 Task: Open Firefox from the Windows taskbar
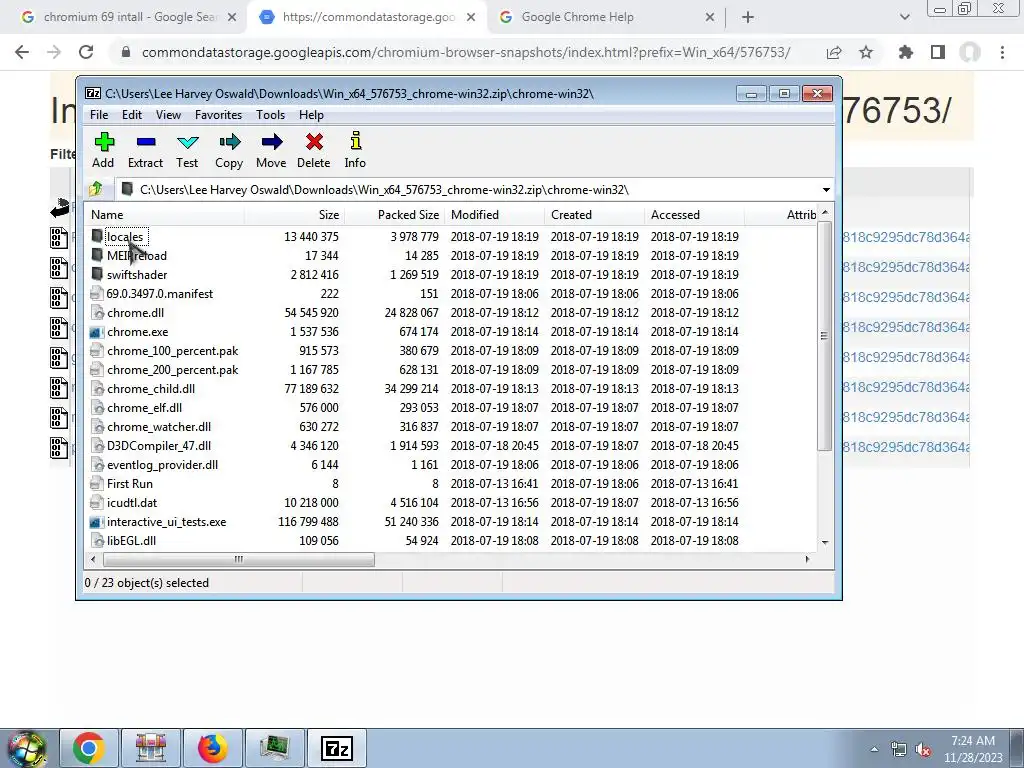[x=212, y=748]
